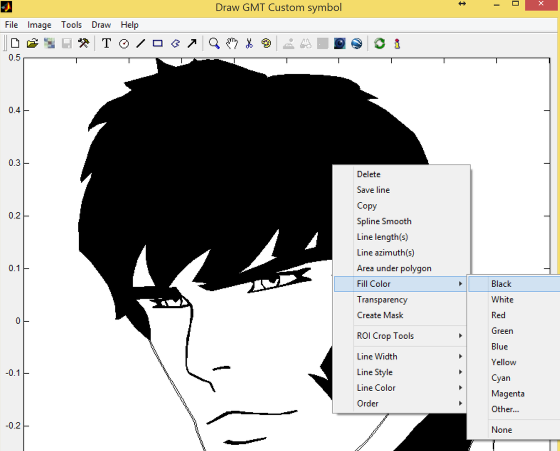Open the File menu
The image size is (560, 451).
click(11, 25)
